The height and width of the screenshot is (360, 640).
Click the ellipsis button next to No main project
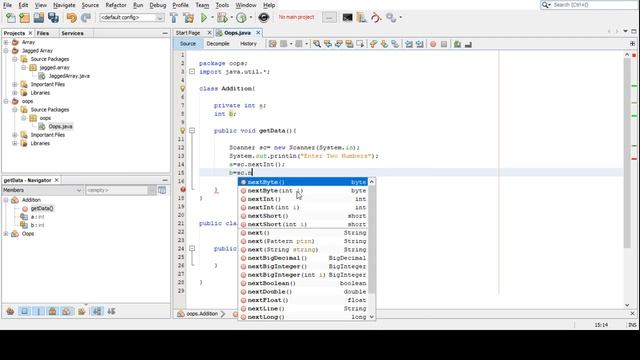329,18
